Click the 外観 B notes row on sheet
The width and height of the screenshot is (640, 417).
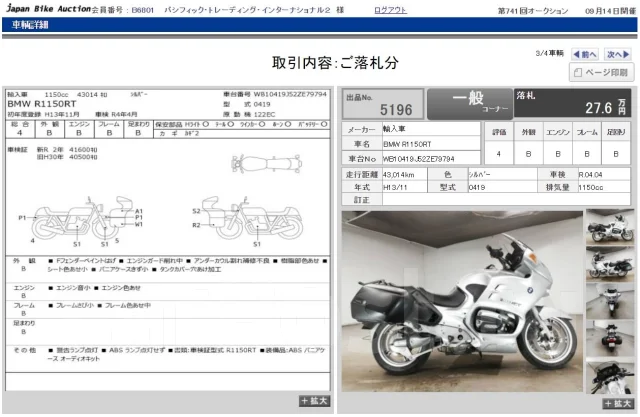point(168,269)
